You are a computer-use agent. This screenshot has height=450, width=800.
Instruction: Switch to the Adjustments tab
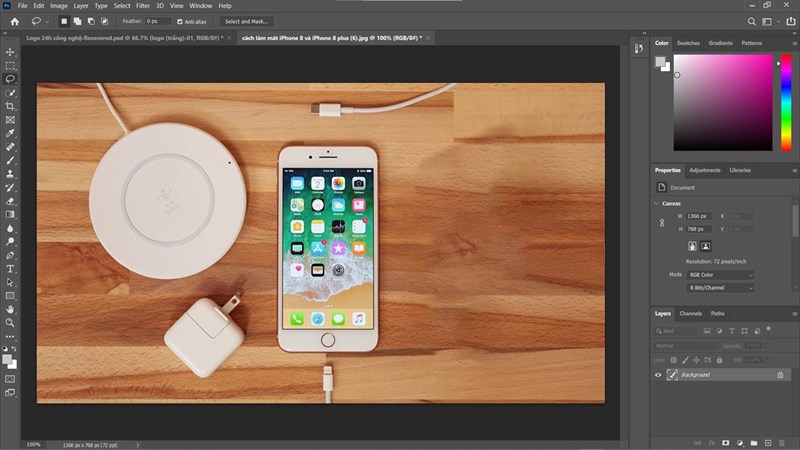705,170
